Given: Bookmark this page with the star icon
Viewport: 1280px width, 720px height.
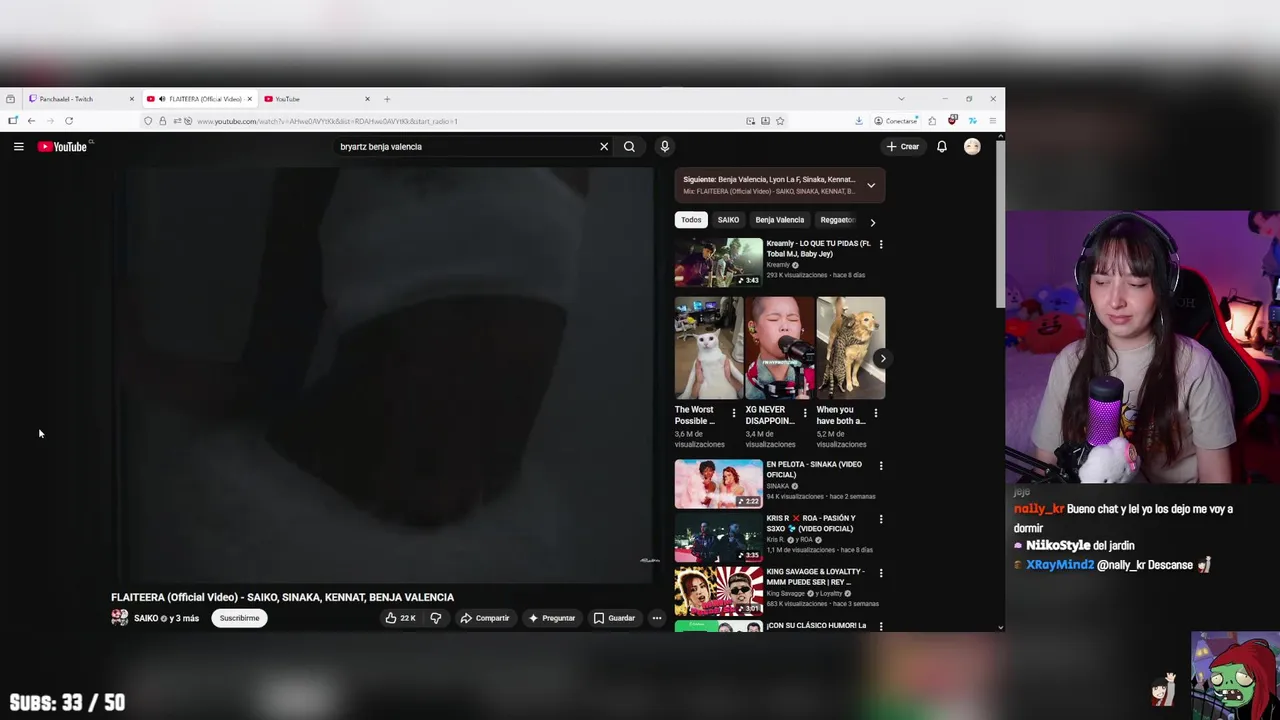Looking at the screenshot, I should click(x=780, y=121).
